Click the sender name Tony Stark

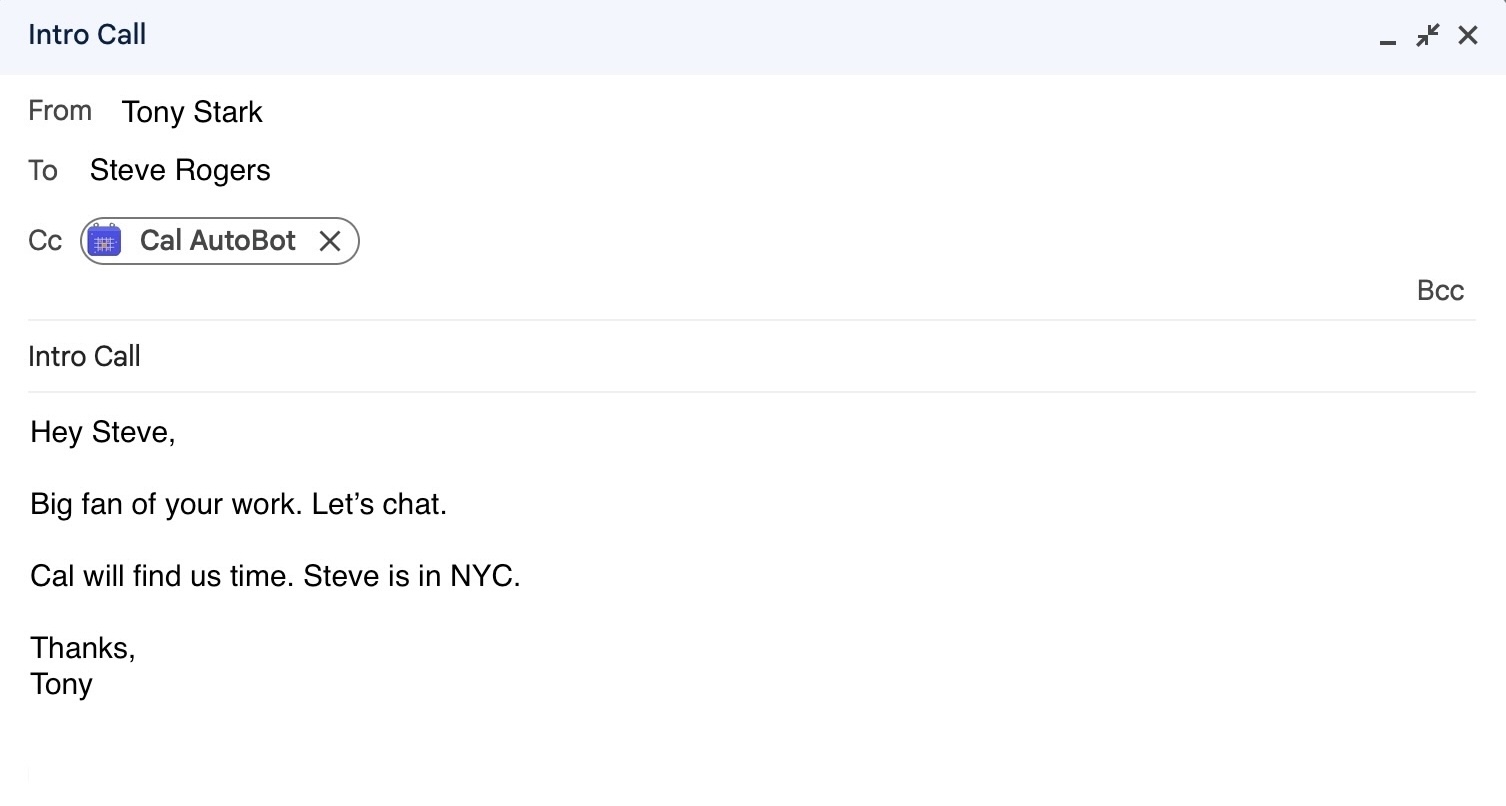192,112
